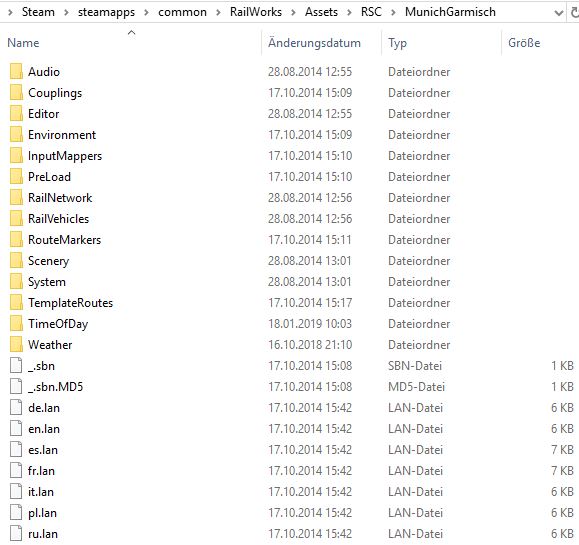Select the TimeOfDay folder icon

pyautogui.click(x=16, y=323)
